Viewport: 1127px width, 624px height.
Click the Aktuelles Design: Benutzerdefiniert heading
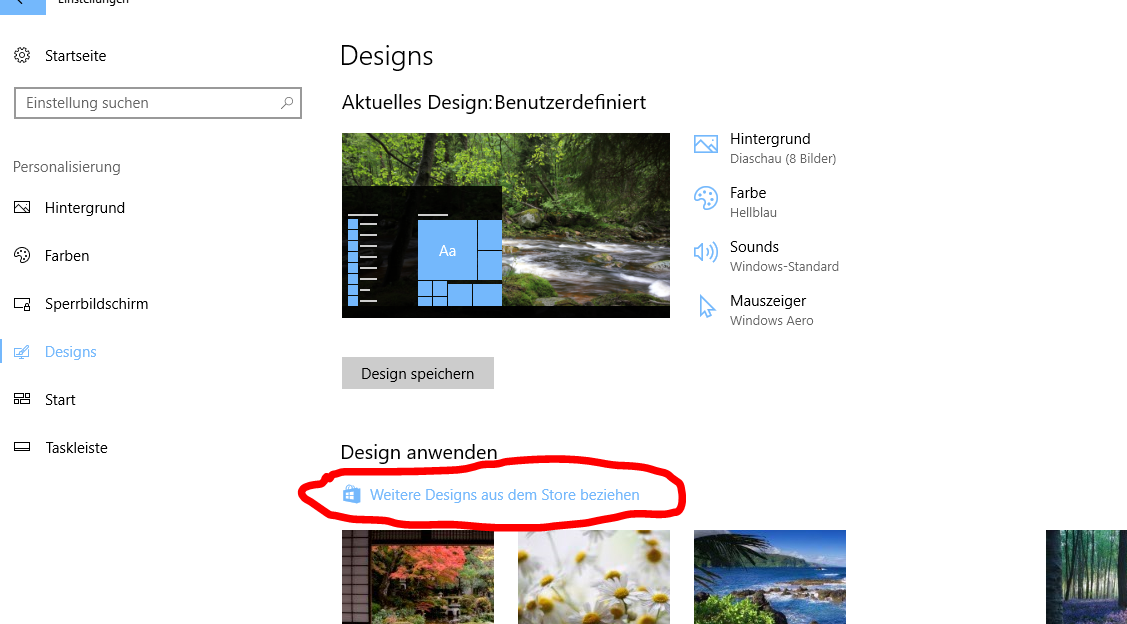pyautogui.click(x=494, y=103)
